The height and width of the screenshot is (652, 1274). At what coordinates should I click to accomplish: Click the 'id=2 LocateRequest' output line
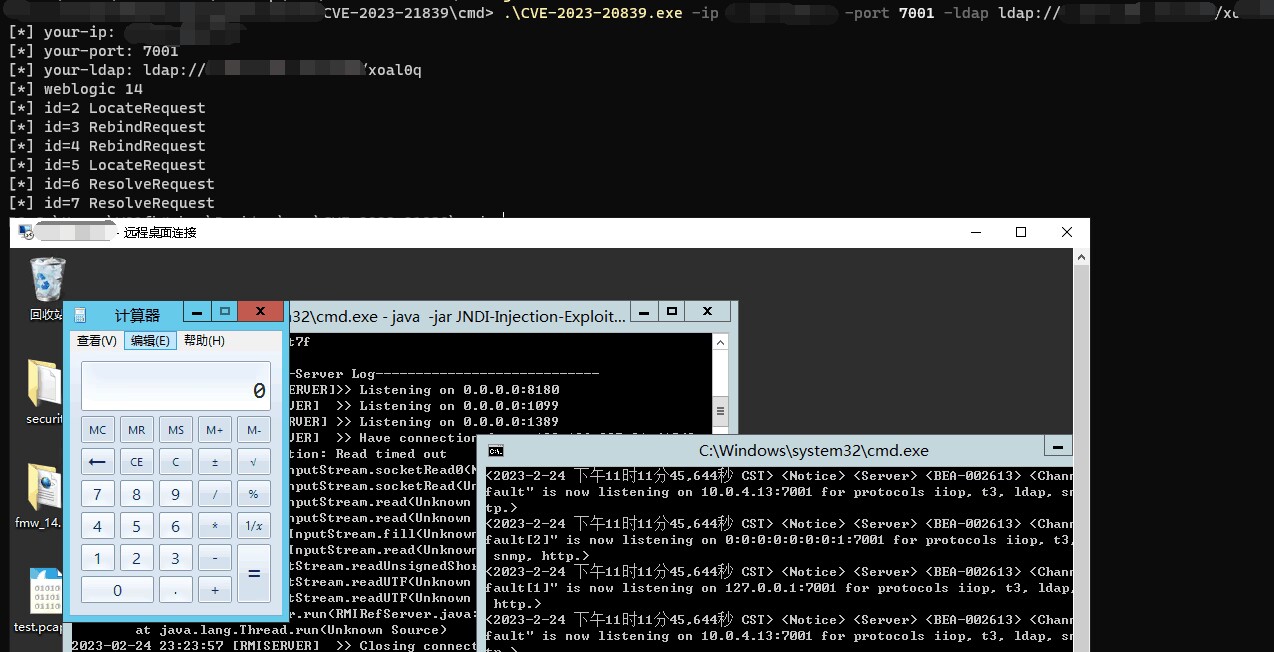tap(107, 108)
